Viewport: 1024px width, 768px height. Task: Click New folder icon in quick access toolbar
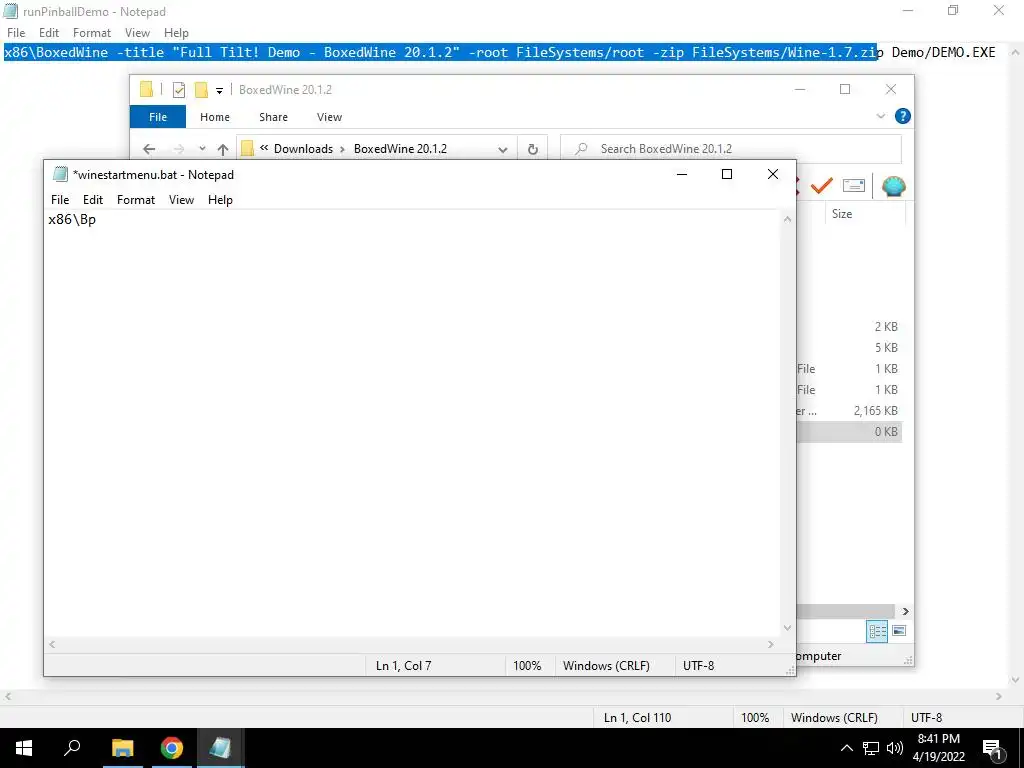pyautogui.click(x=201, y=89)
